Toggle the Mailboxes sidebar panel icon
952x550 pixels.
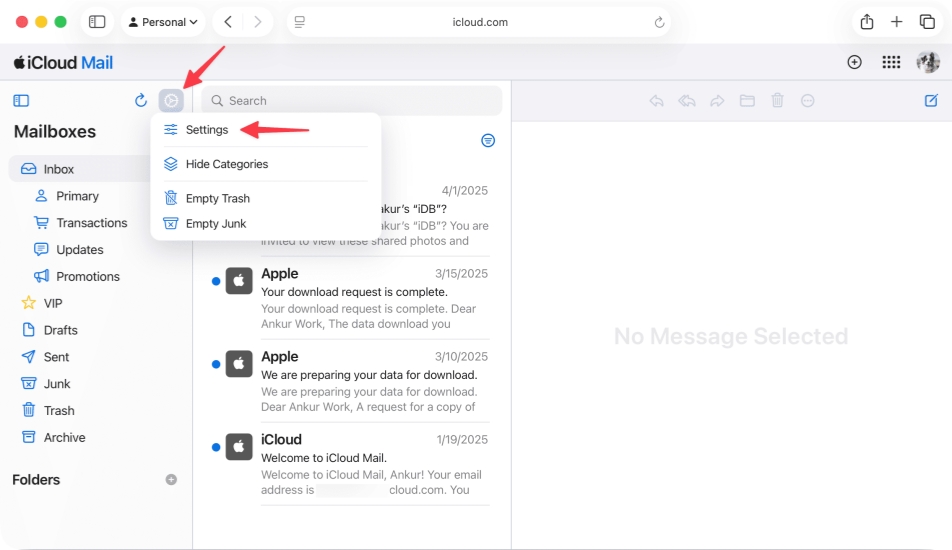coord(21,101)
